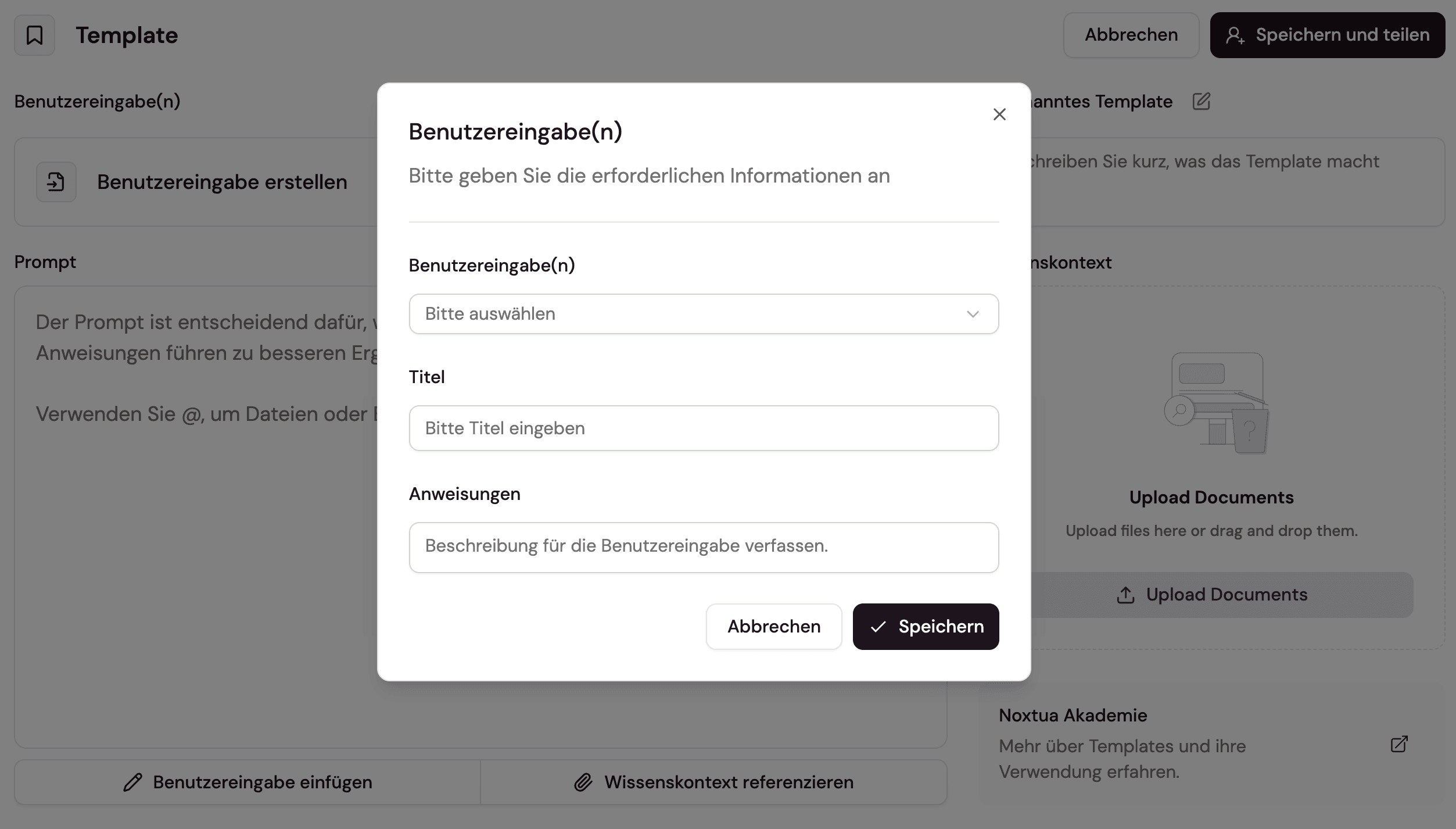
Task: Click the upload arrow icon on Upload Documents button
Action: (x=1125, y=595)
